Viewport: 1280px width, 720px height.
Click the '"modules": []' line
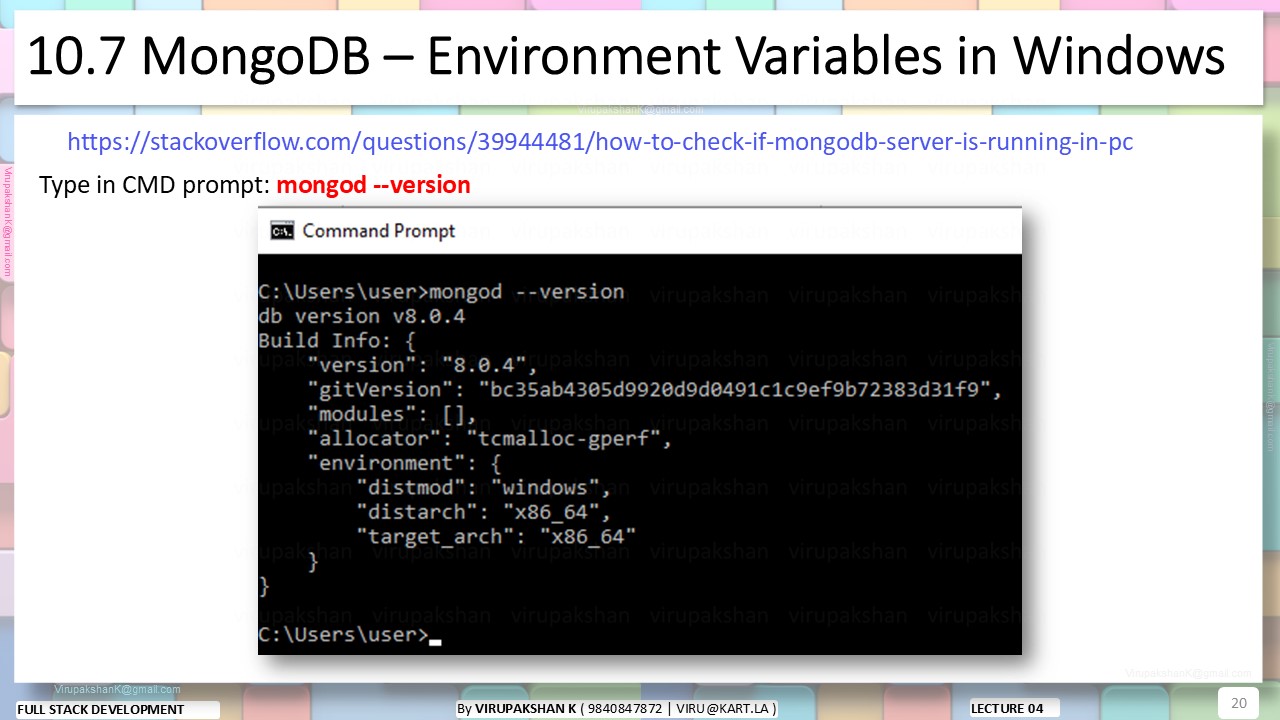click(393, 414)
